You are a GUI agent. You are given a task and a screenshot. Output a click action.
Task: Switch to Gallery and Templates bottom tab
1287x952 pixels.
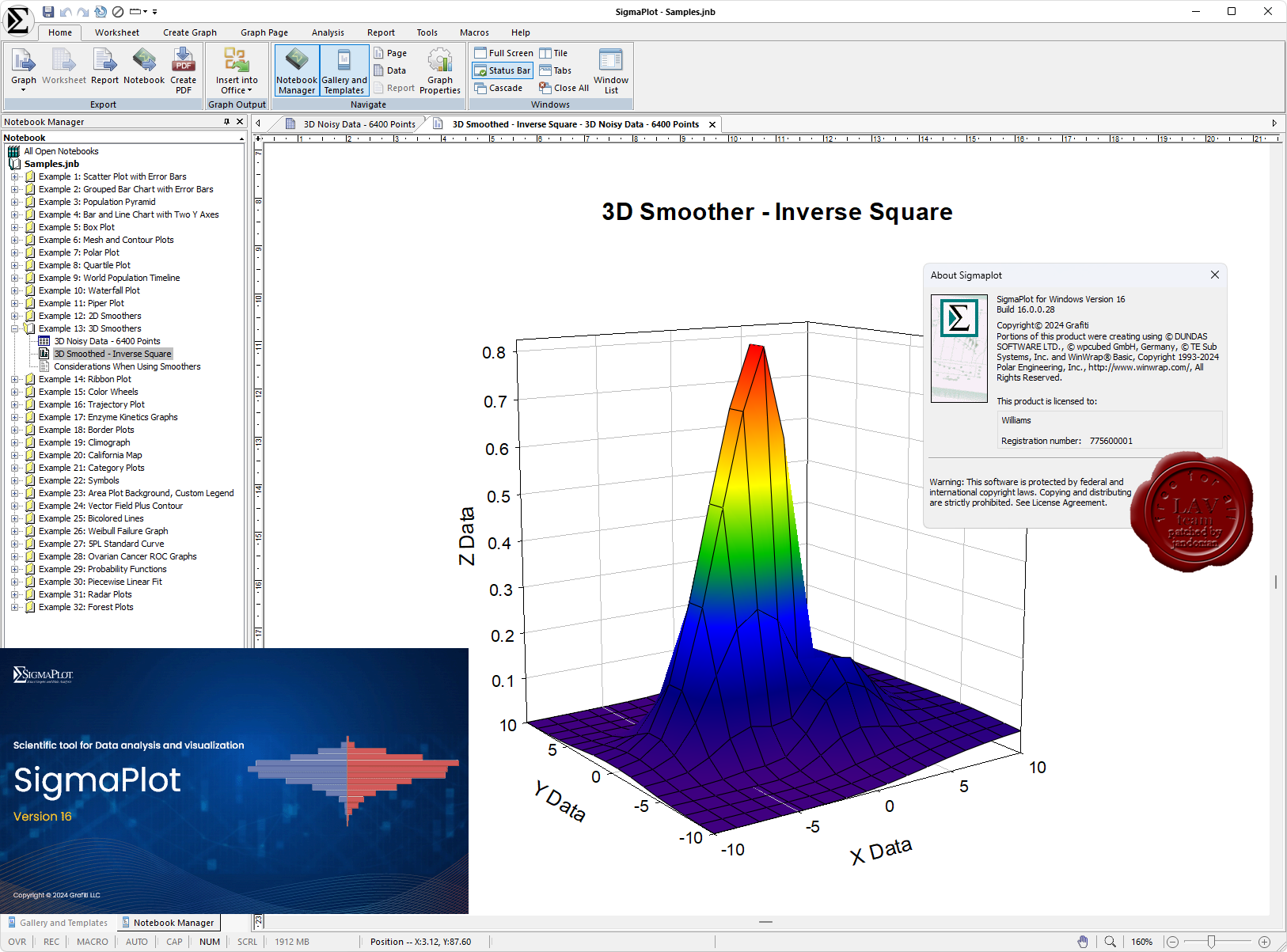tap(58, 923)
